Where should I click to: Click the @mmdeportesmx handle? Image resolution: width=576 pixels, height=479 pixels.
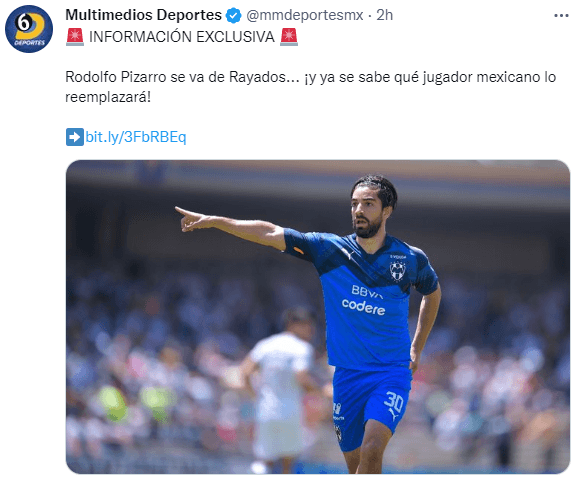pyautogui.click(x=305, y=15)
